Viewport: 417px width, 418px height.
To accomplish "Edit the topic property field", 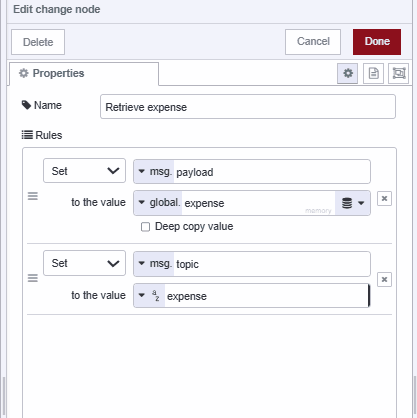I will (272, 264).
